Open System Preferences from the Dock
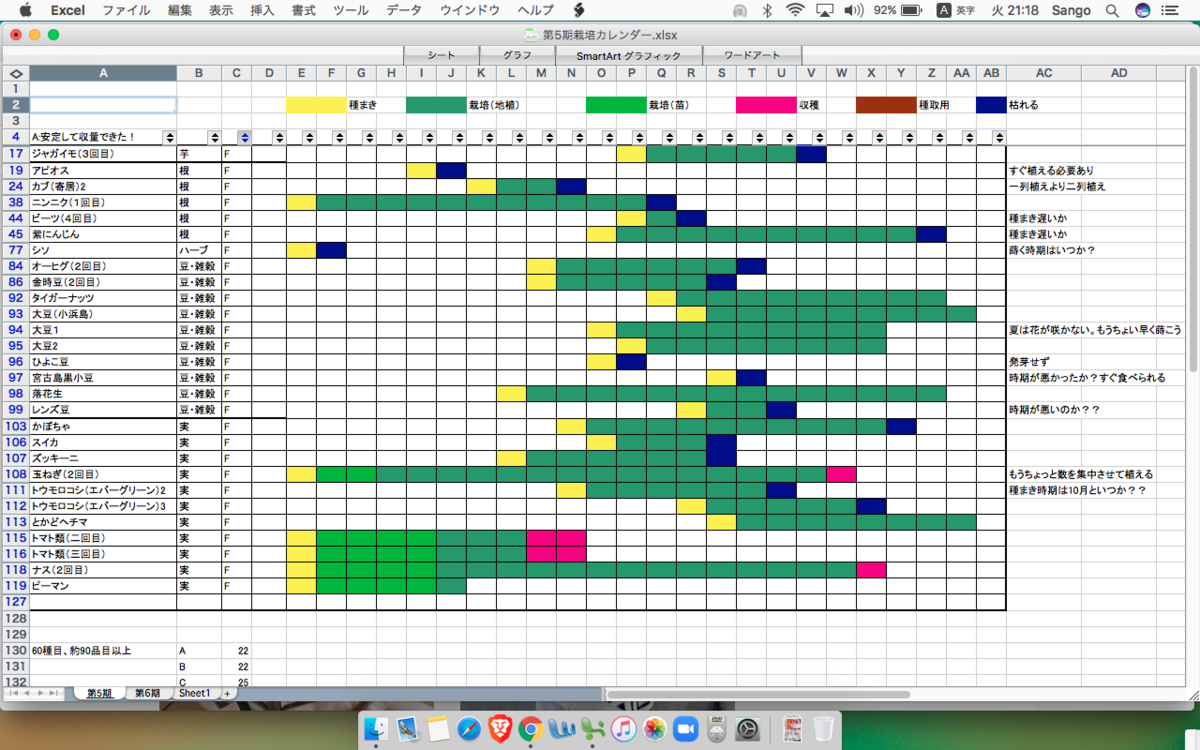The height and width of the screenshot is (750, 1200). click(748, 728)
